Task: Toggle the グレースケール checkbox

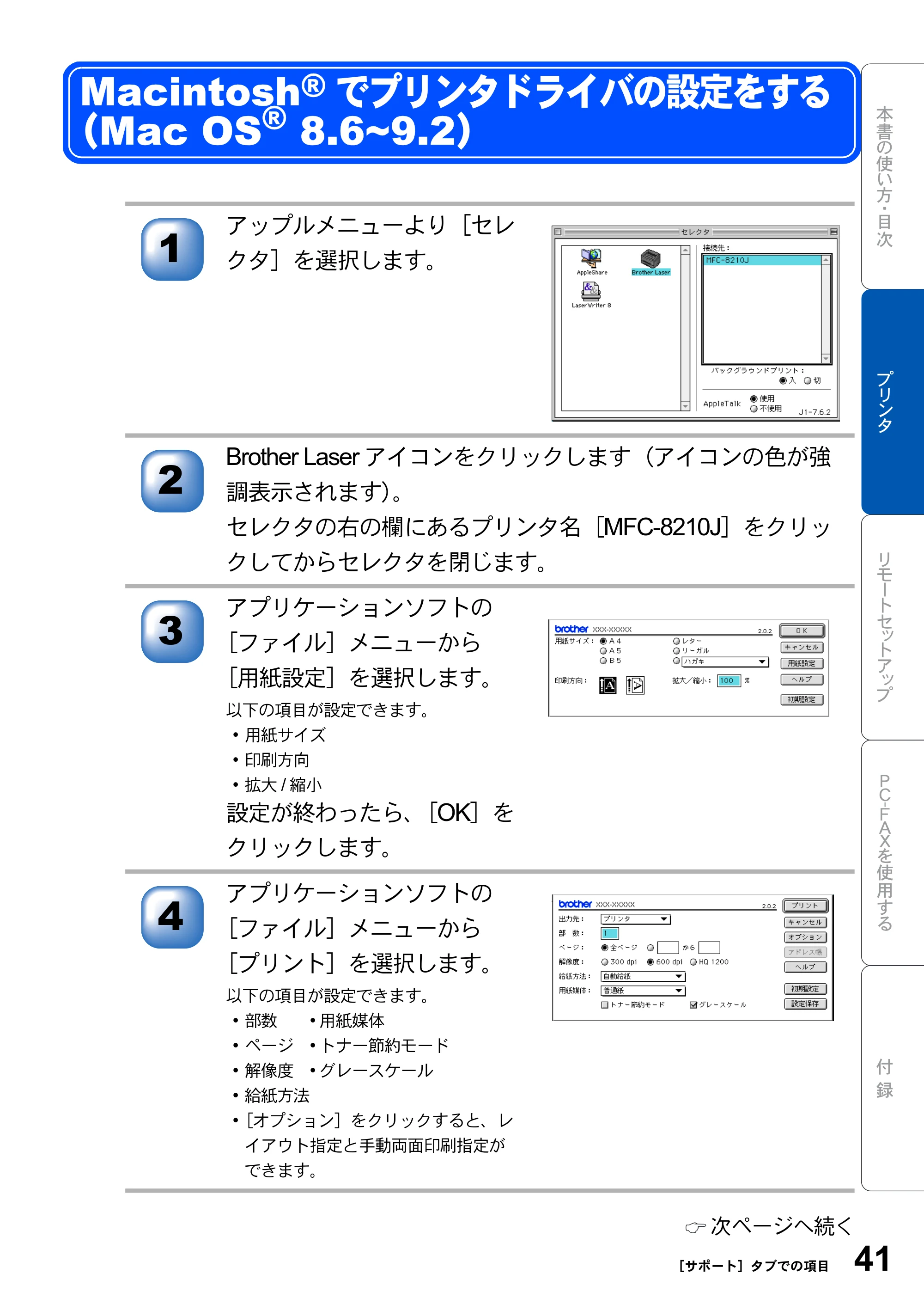Action: (x=693, y=1005)
